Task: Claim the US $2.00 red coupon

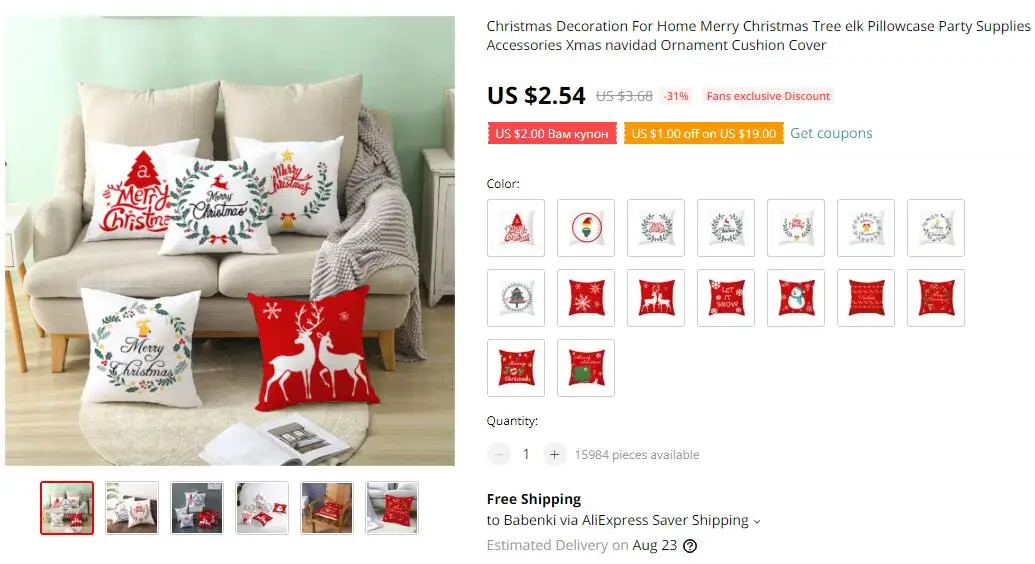Action: (552, 133)
